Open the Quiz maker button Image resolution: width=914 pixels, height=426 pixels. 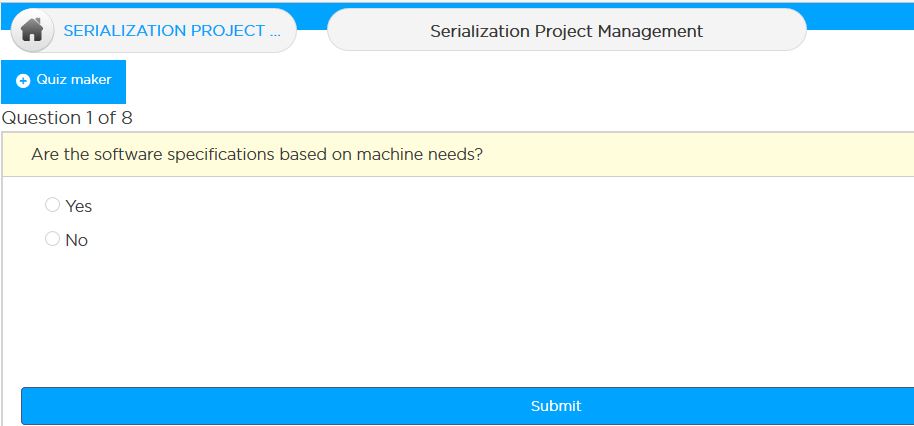pyautogui.click(x=64, y=82)
